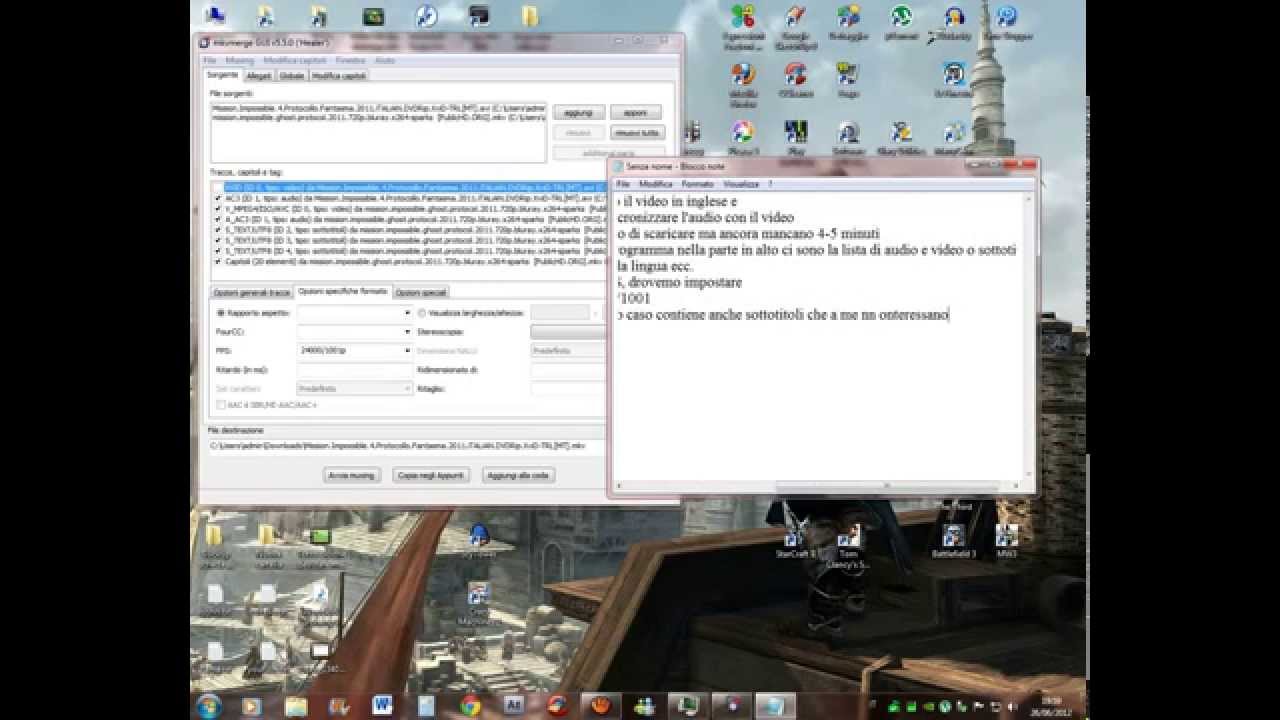
Task: Uncheck V_MPEG4/ISO/AVC video track
Action: coord(218,209)
